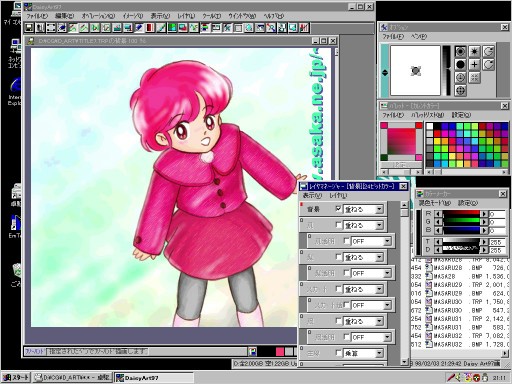Viewport: 512px width, 384px height.
Task: Select the solid black circle pen tip
Action: point(460,64)
